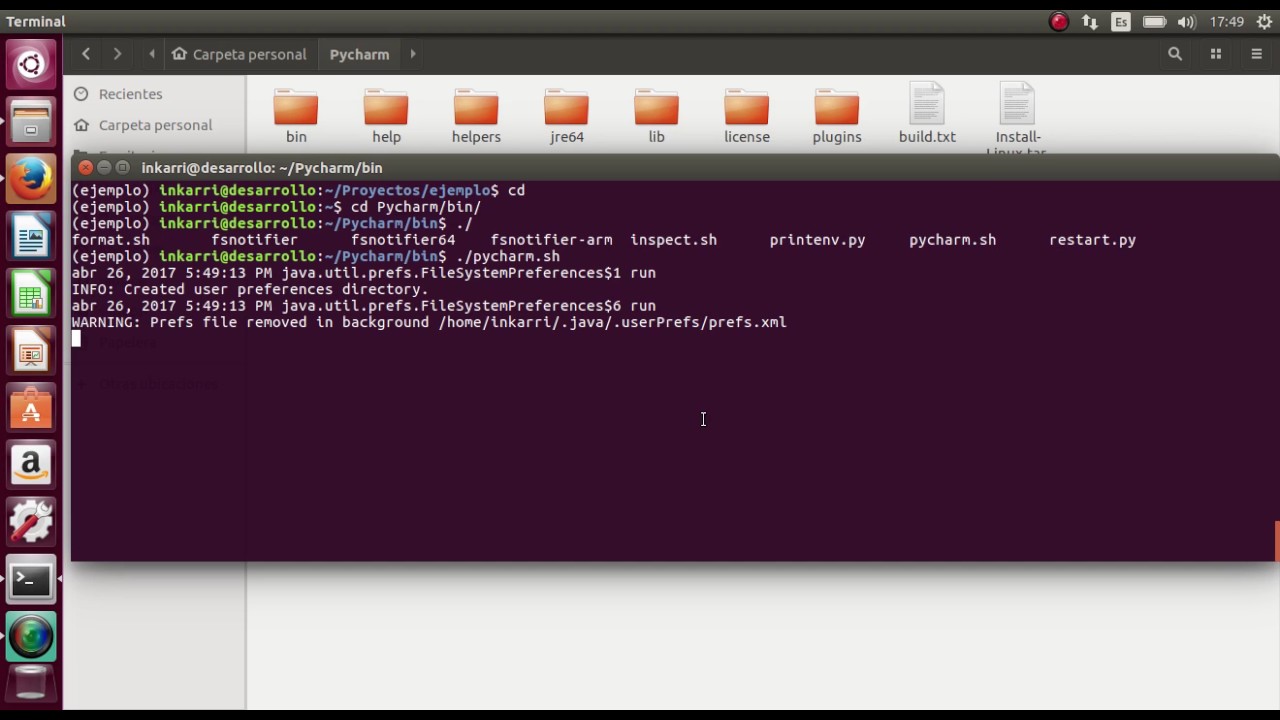Select the Pycharm path bar segment
The image size is (1280, 720).
pyautogui.click(x=359, y=54)
